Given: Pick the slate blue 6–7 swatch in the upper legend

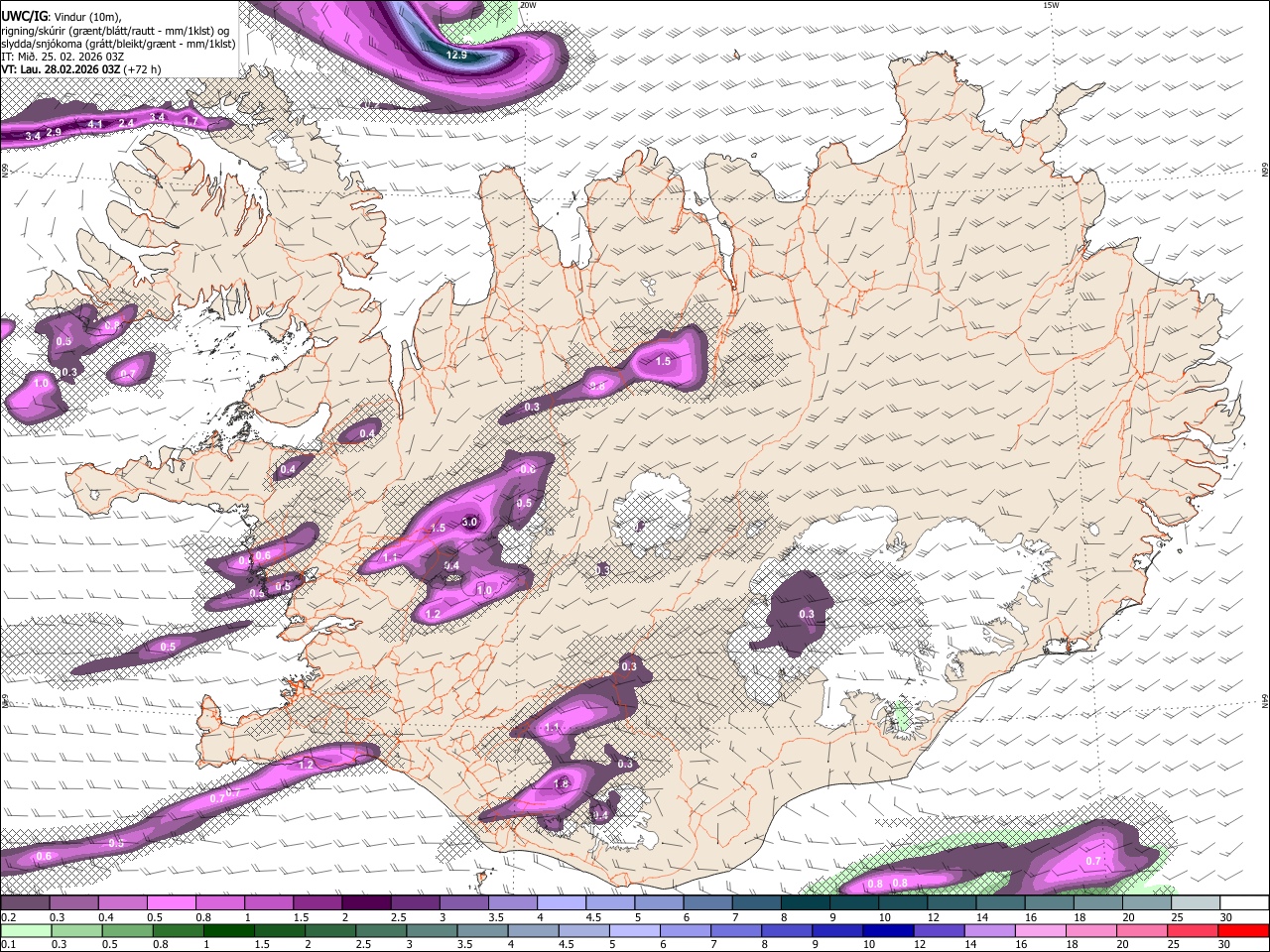Looking at the screenshot, I should [x=708, y=902].
